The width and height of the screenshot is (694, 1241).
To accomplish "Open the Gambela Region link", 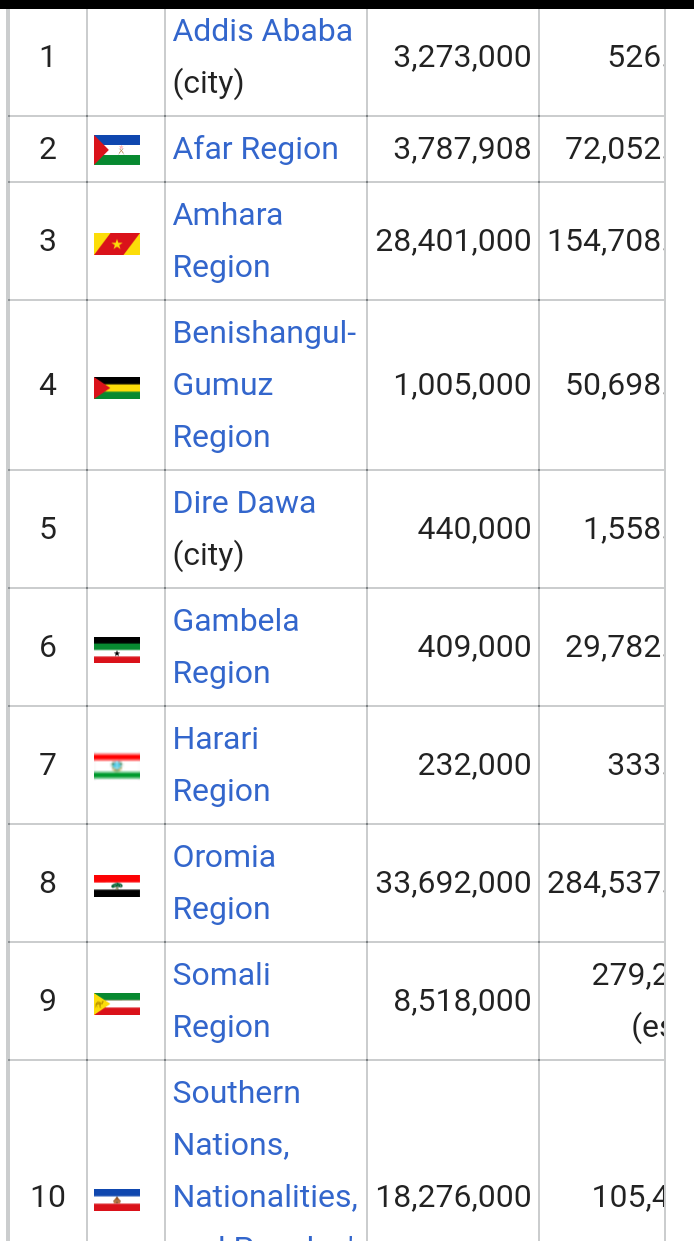I will pyautogui.click(x=236, y=646).
